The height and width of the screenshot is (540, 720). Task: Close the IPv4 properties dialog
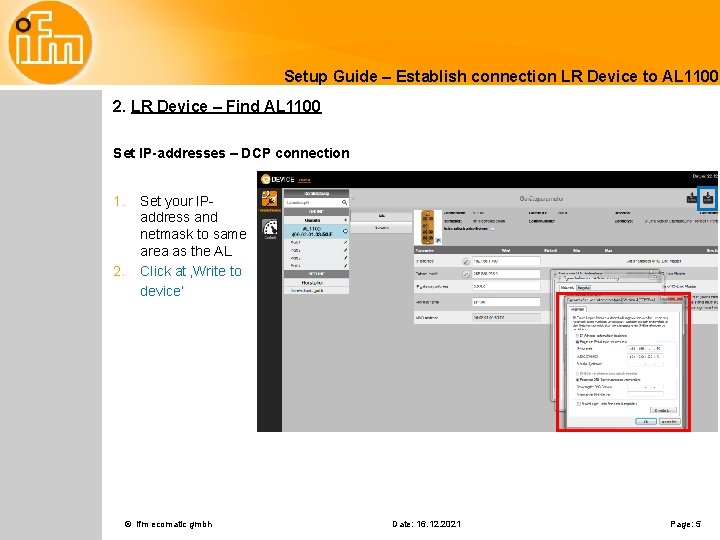676,299
